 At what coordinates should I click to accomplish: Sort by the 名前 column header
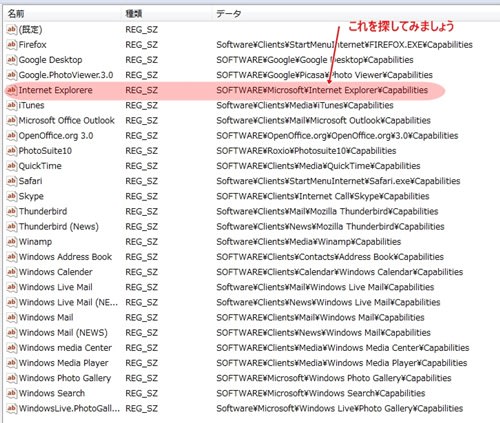coord(16,14)
